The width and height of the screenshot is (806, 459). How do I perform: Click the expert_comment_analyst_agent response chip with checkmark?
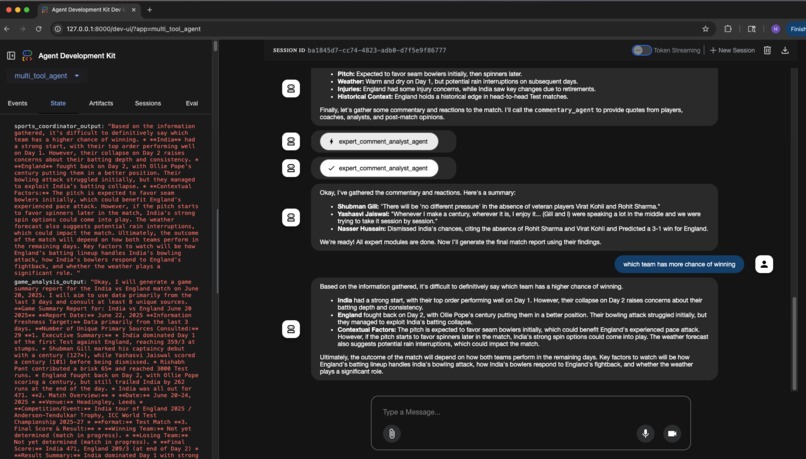click(x=379, y=168)
